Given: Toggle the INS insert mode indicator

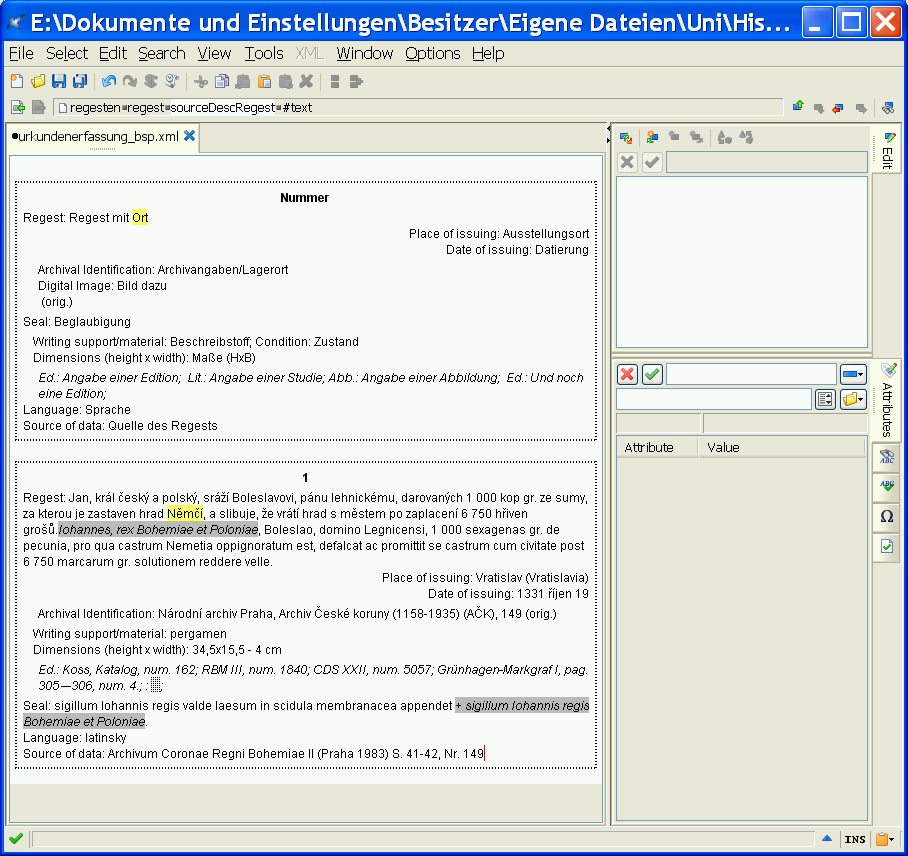Looking at the screenshot, I should [x=855, y=839].
